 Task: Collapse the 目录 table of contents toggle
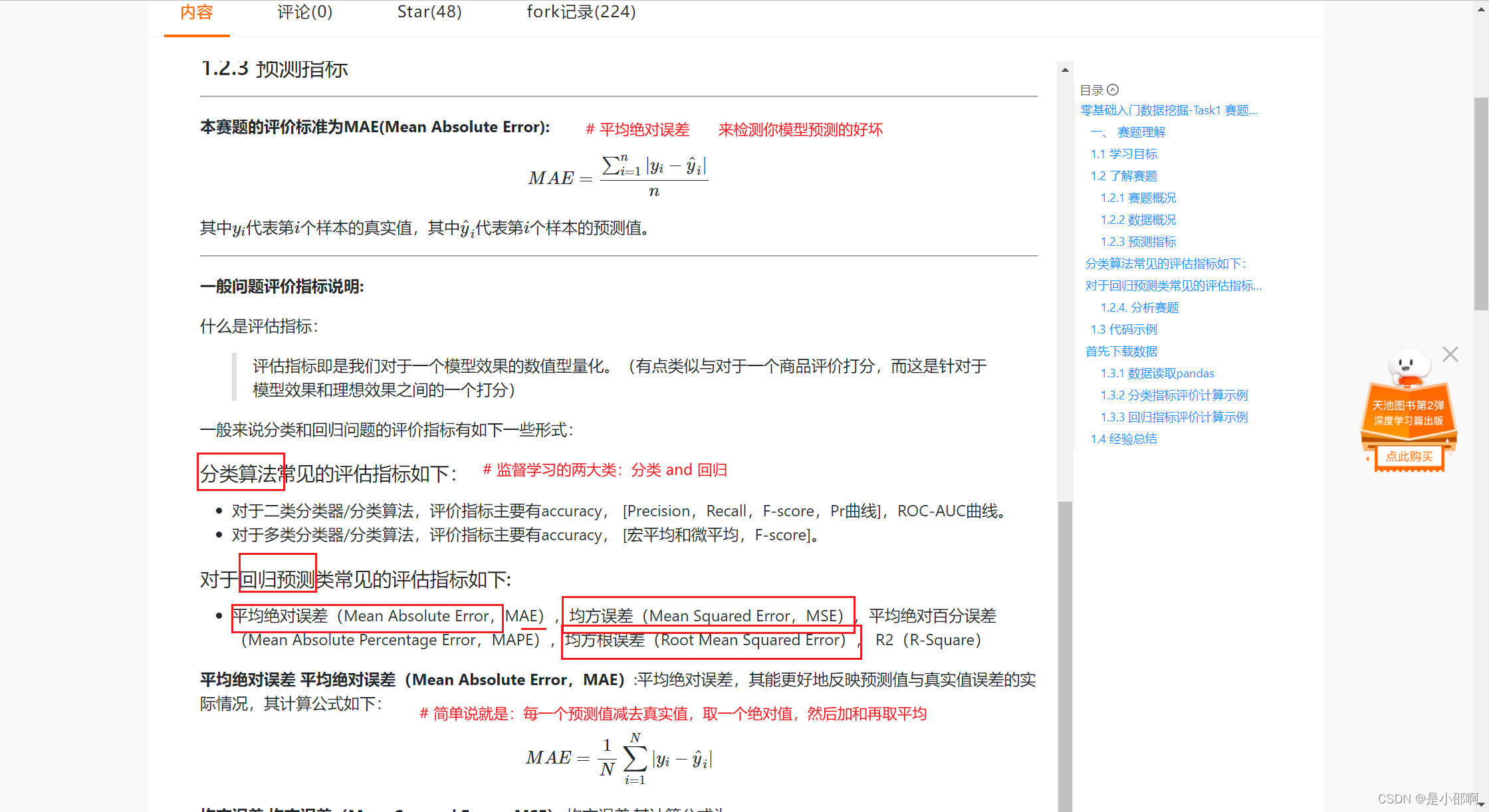1113,90
